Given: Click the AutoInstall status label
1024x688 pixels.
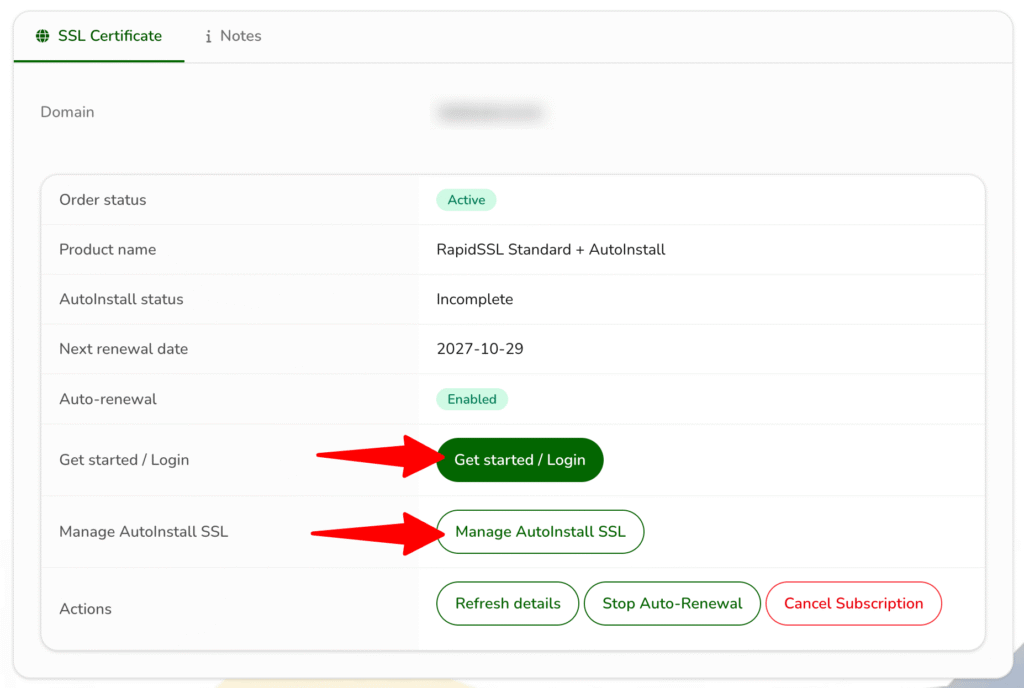Looking at the screenshot, I should point(121,299).
